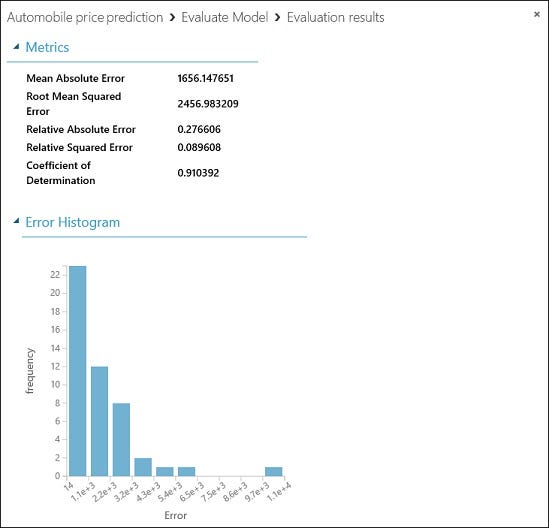The image size is (549, 528).
Task: Go to Automobile price prediction breadcrumb
Action: (x=85, y=17)
